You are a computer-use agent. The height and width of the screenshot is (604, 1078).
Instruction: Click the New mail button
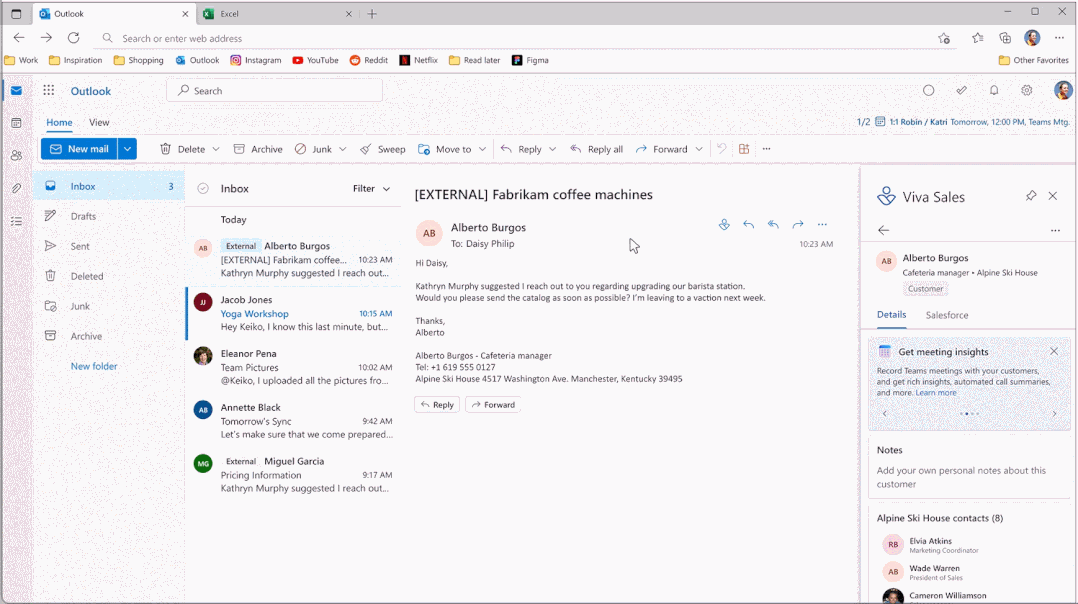pyautogui.click(x=79, y=149)
